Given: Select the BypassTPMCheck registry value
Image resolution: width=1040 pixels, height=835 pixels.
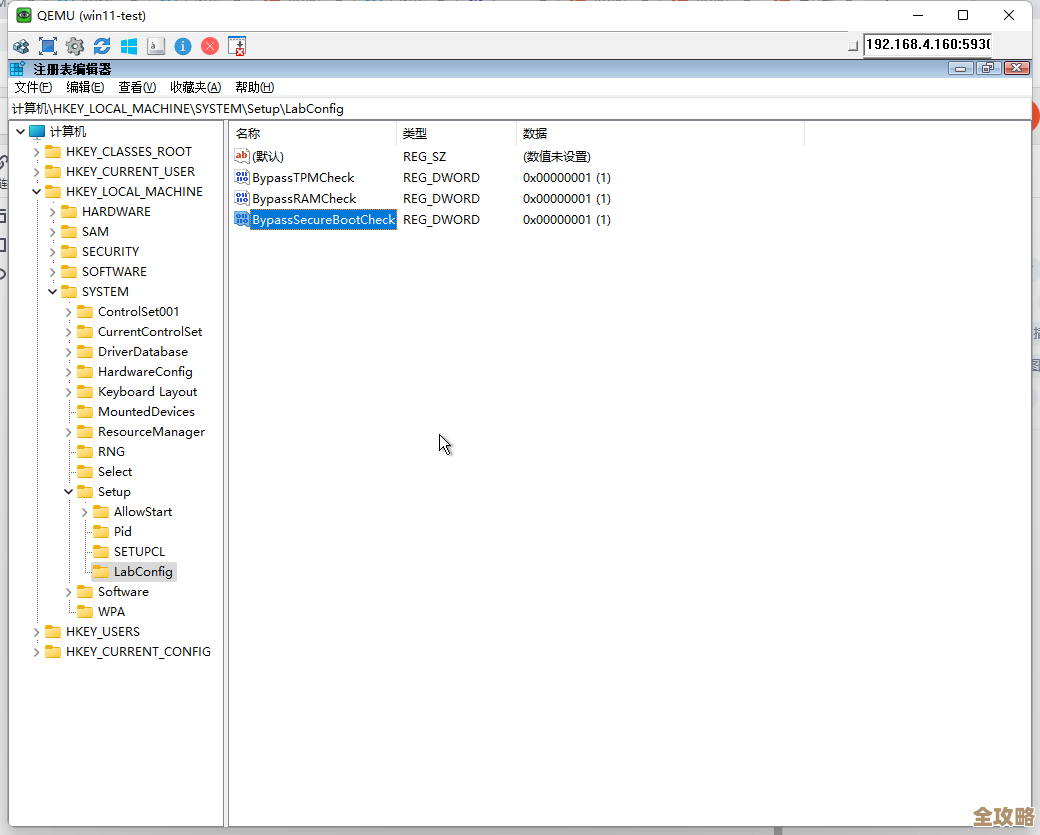Looking at the screenshot, I should tap(302, 177).
